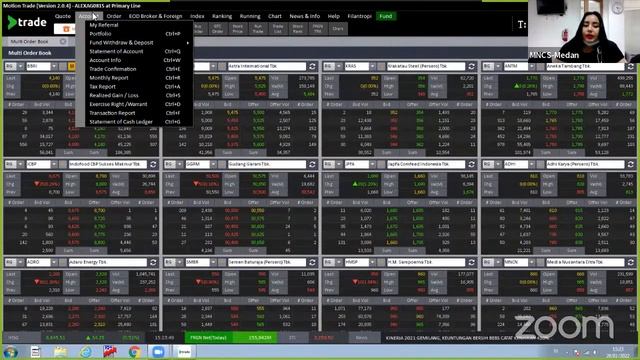Viewport: 640px width, 360px height.
Task: Click the OTC Order toolbar button
Action: pyautogui.click(x=218, y=29)
